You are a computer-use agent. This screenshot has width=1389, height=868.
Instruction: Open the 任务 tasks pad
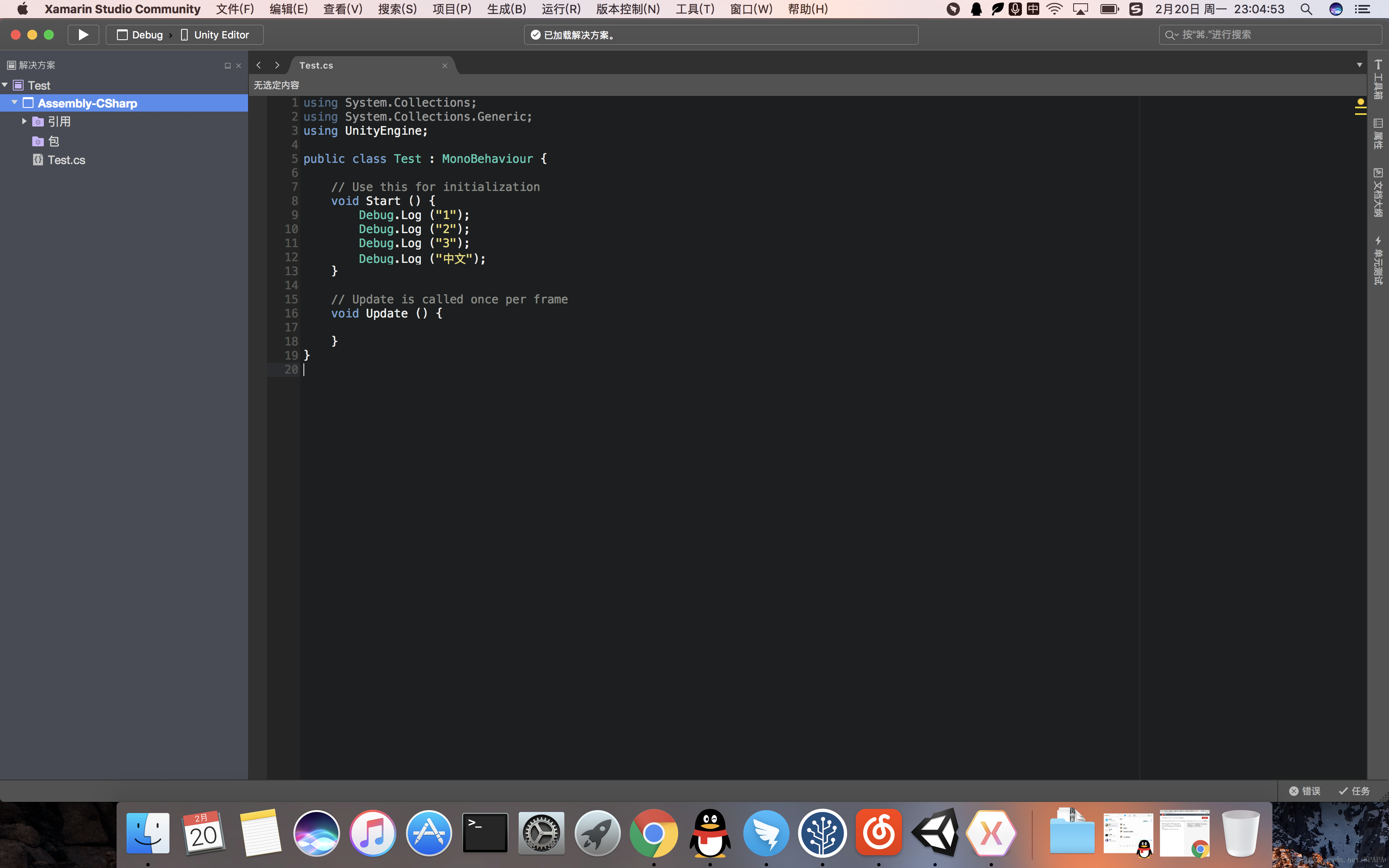(x=1355, y=791)
